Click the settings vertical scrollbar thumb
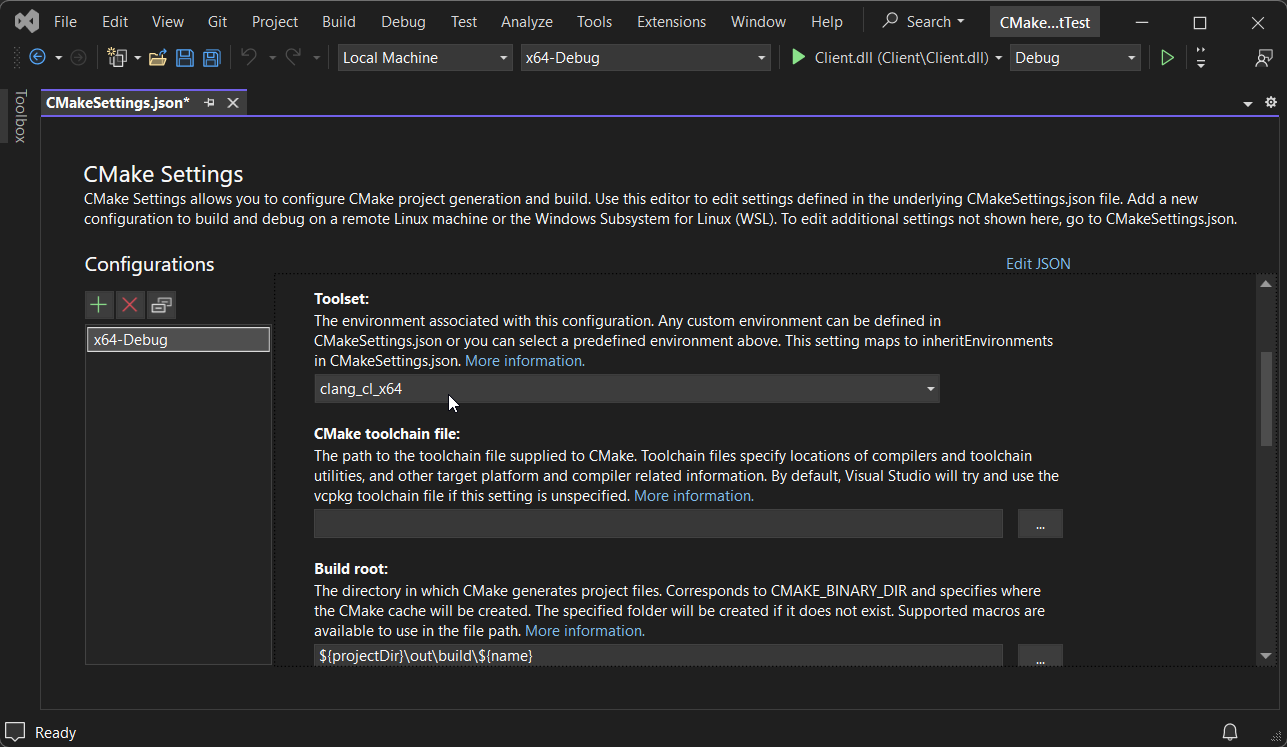 click(x=1266, y=399)
